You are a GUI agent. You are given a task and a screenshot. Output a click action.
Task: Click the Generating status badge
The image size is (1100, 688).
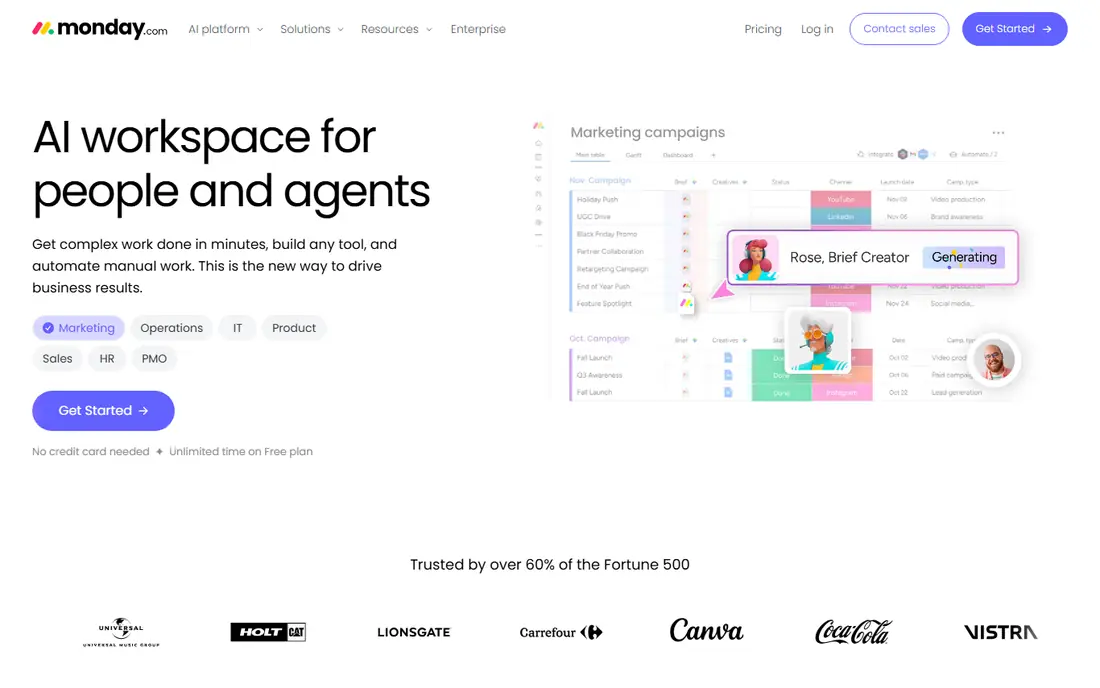[964, 257]
